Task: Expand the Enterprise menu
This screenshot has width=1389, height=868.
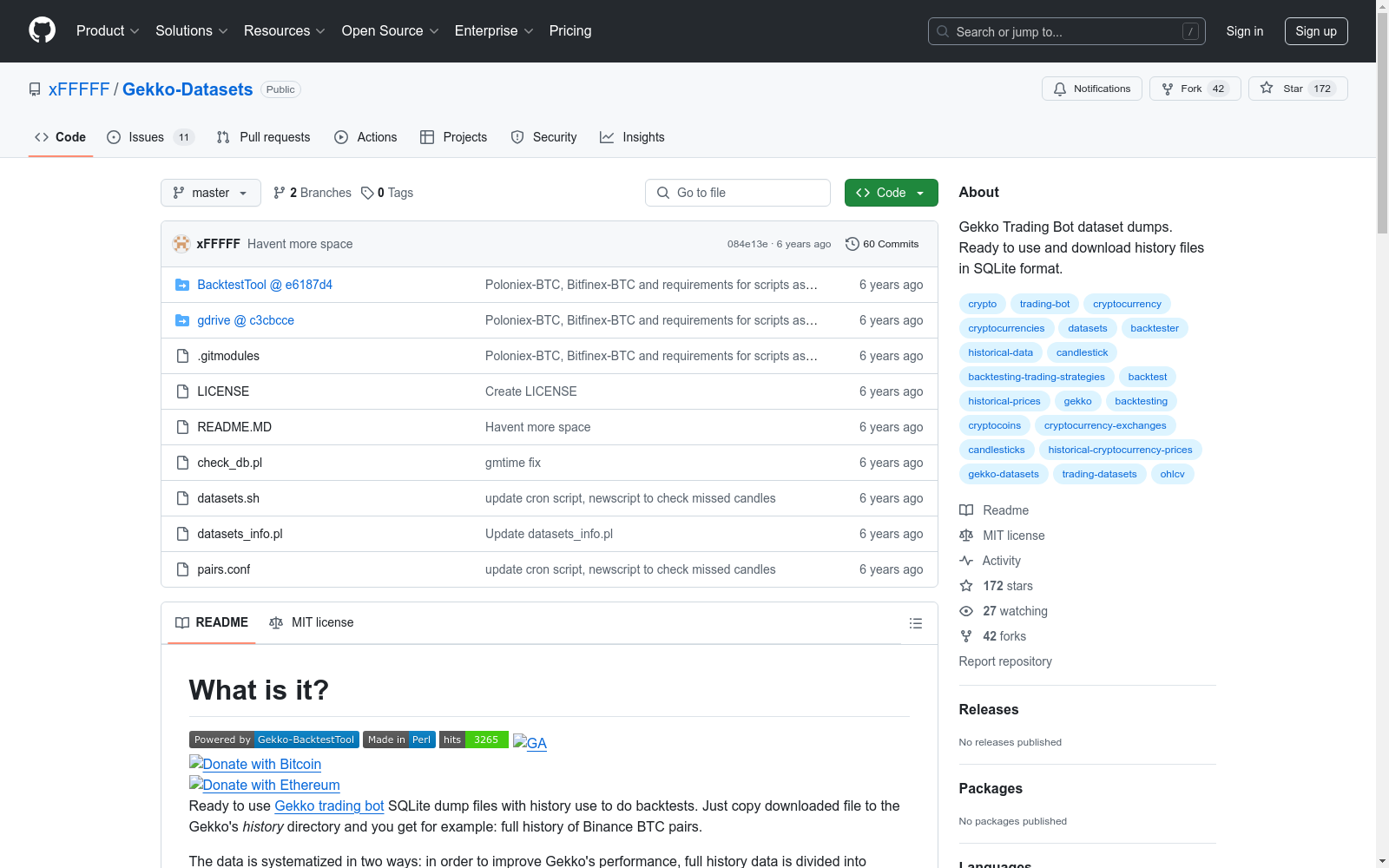Action: coord(494,30)
